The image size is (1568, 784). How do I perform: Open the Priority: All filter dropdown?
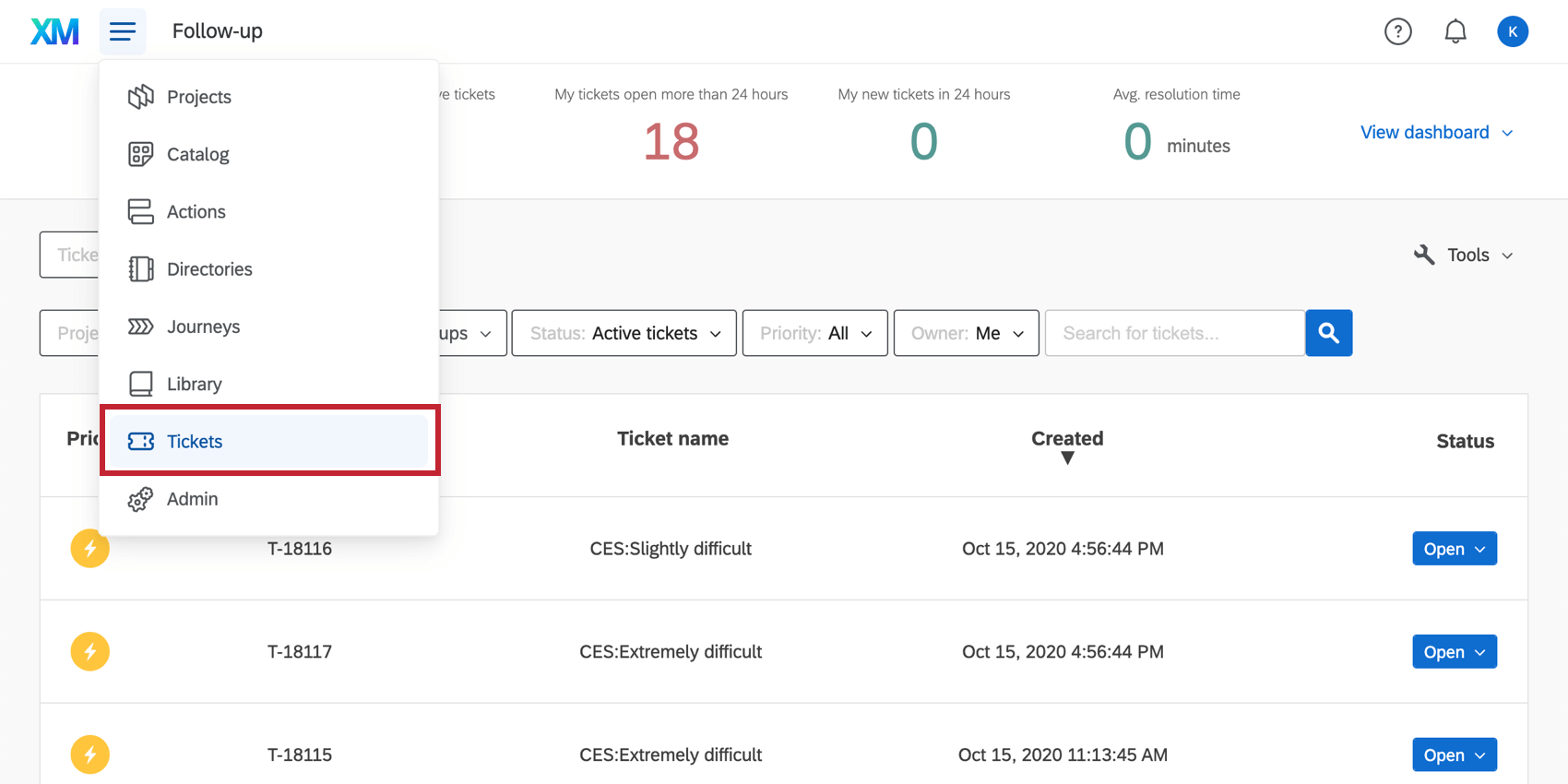814,333
